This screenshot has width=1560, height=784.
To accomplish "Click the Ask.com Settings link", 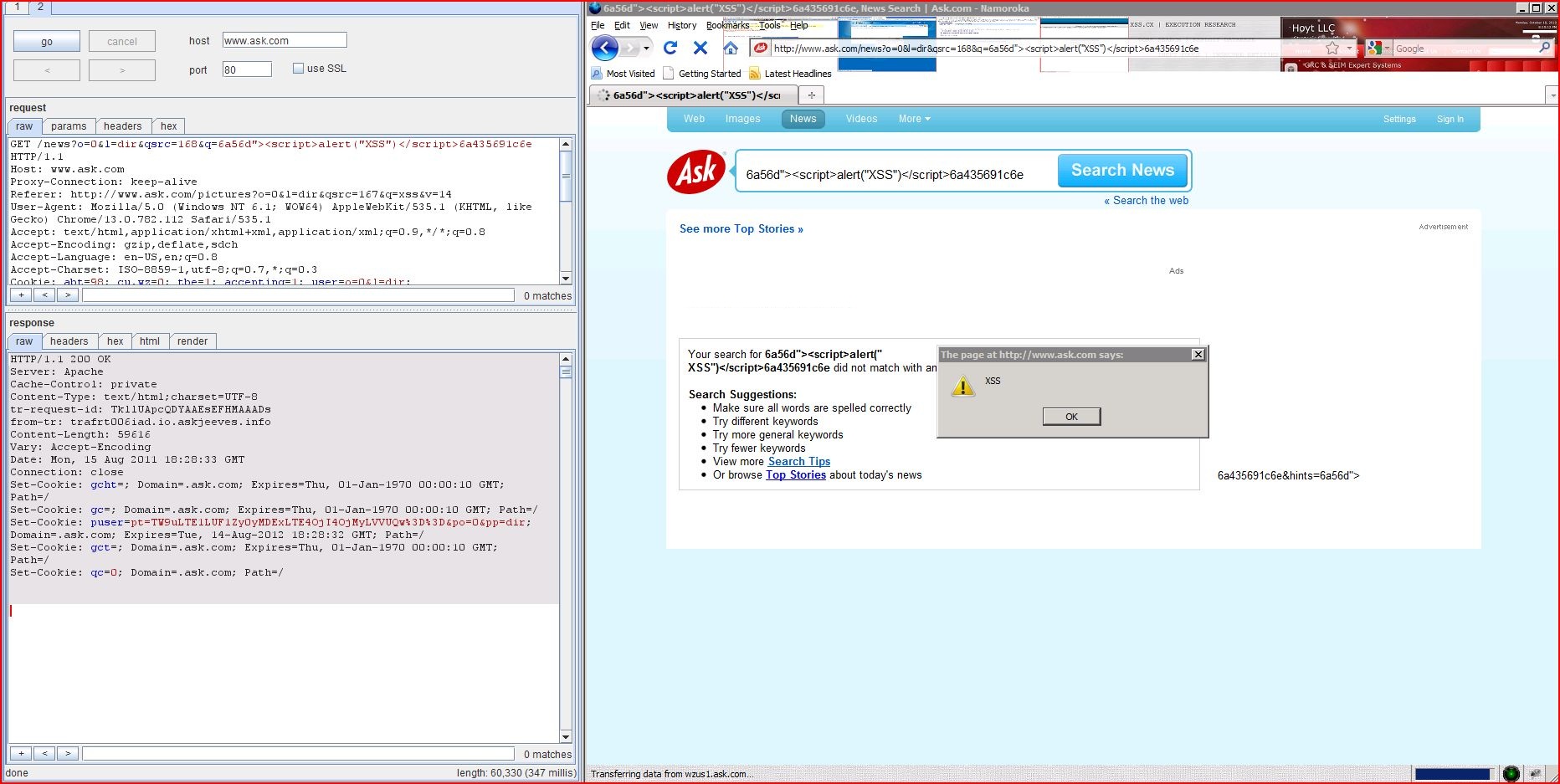I will (x=1399, y=119).
